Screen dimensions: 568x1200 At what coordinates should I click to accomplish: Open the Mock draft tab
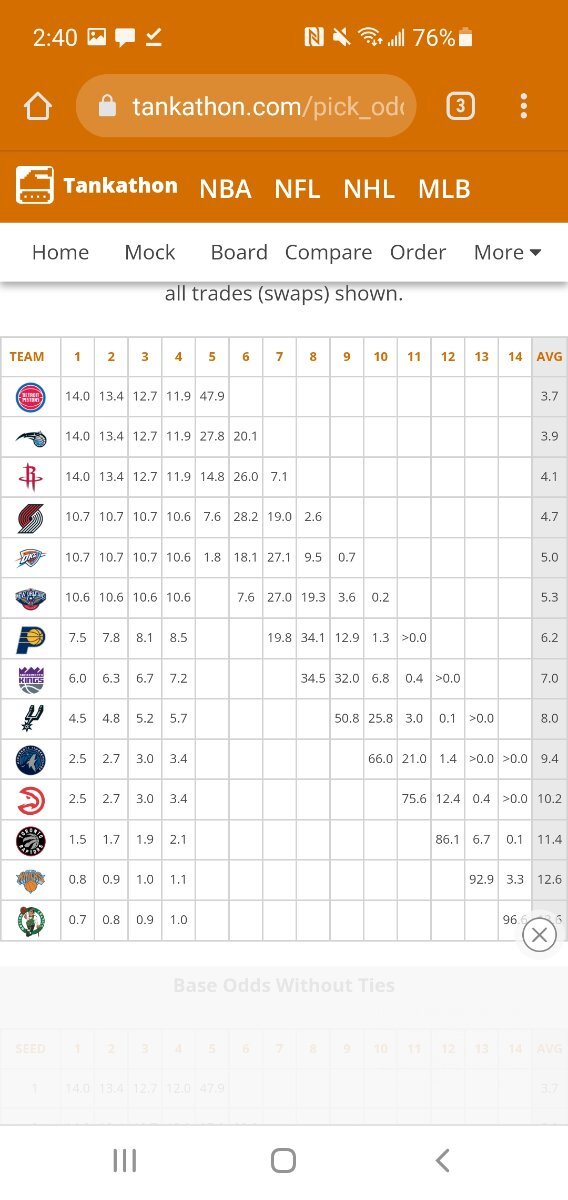(150, 252)
